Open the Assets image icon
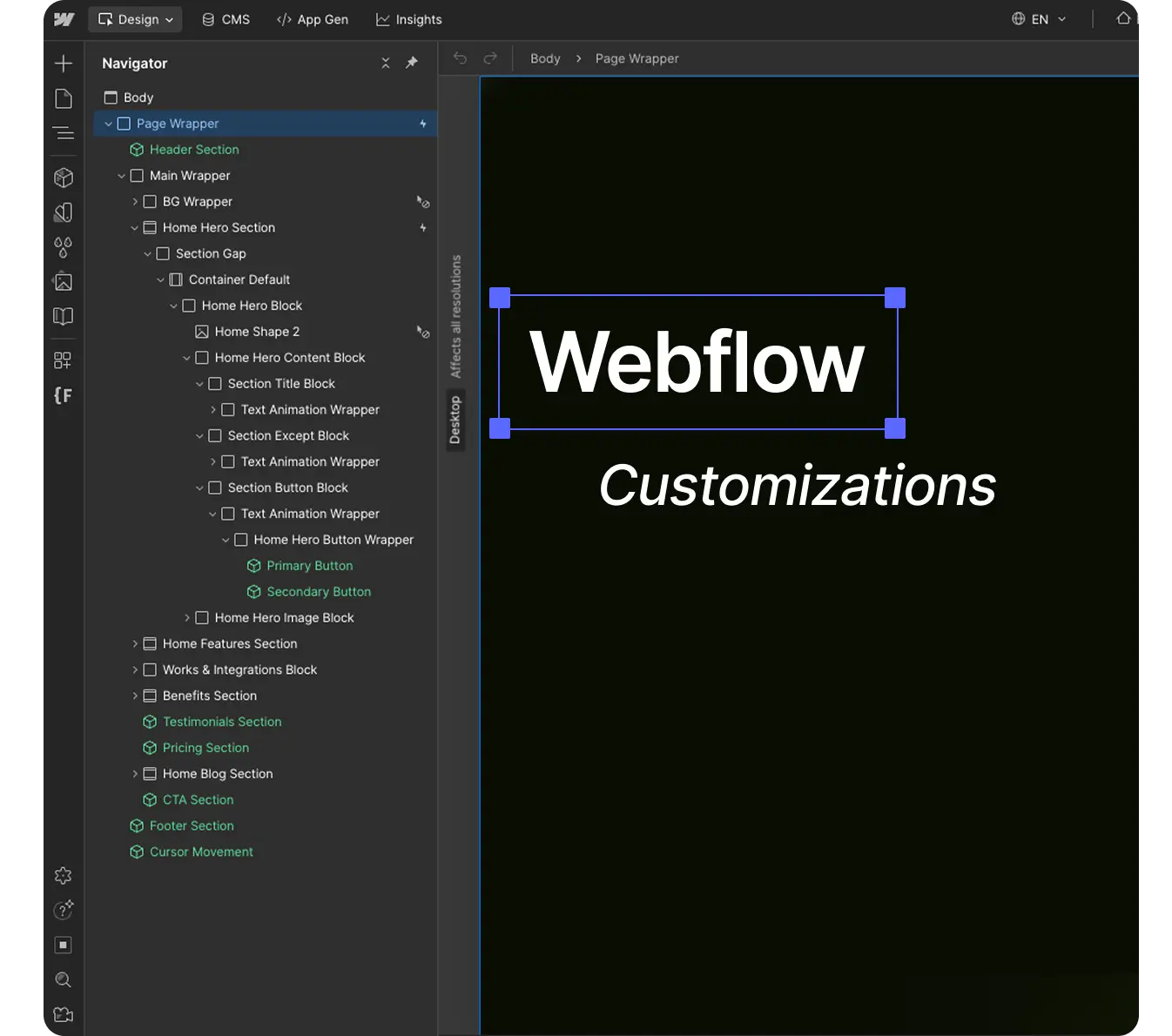The width and height of the screenshot is (1172, 1036). point(64,281)
